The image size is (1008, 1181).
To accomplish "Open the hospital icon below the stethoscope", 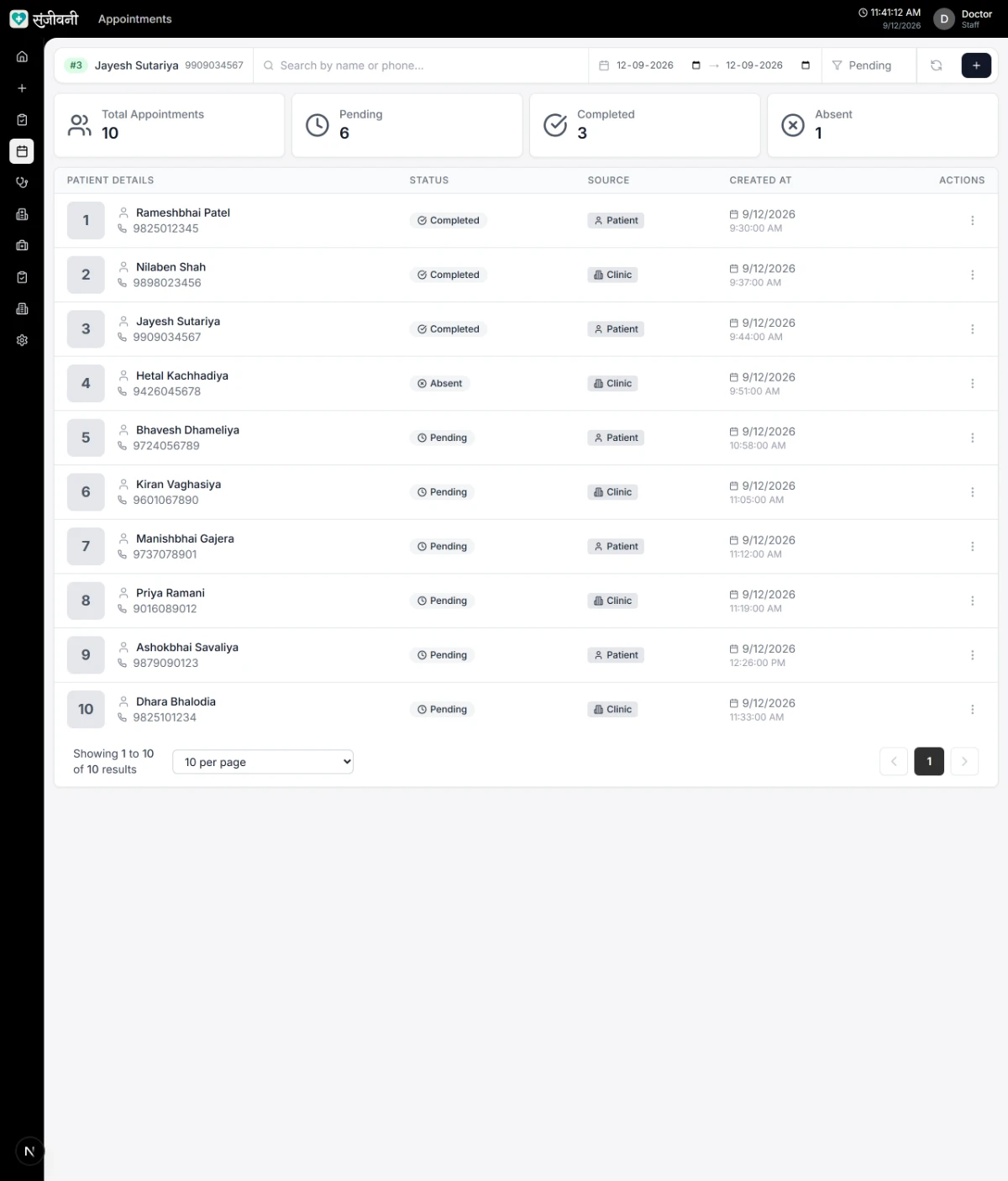I will click(x=22, y=214).
